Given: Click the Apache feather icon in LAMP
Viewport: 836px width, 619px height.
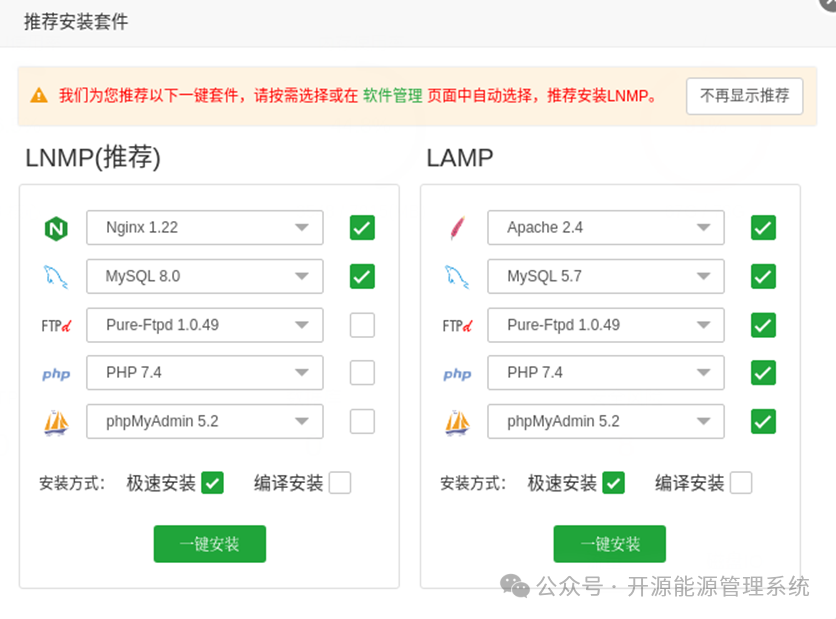Looking at the screenshot, I should [x=457, y=228].
